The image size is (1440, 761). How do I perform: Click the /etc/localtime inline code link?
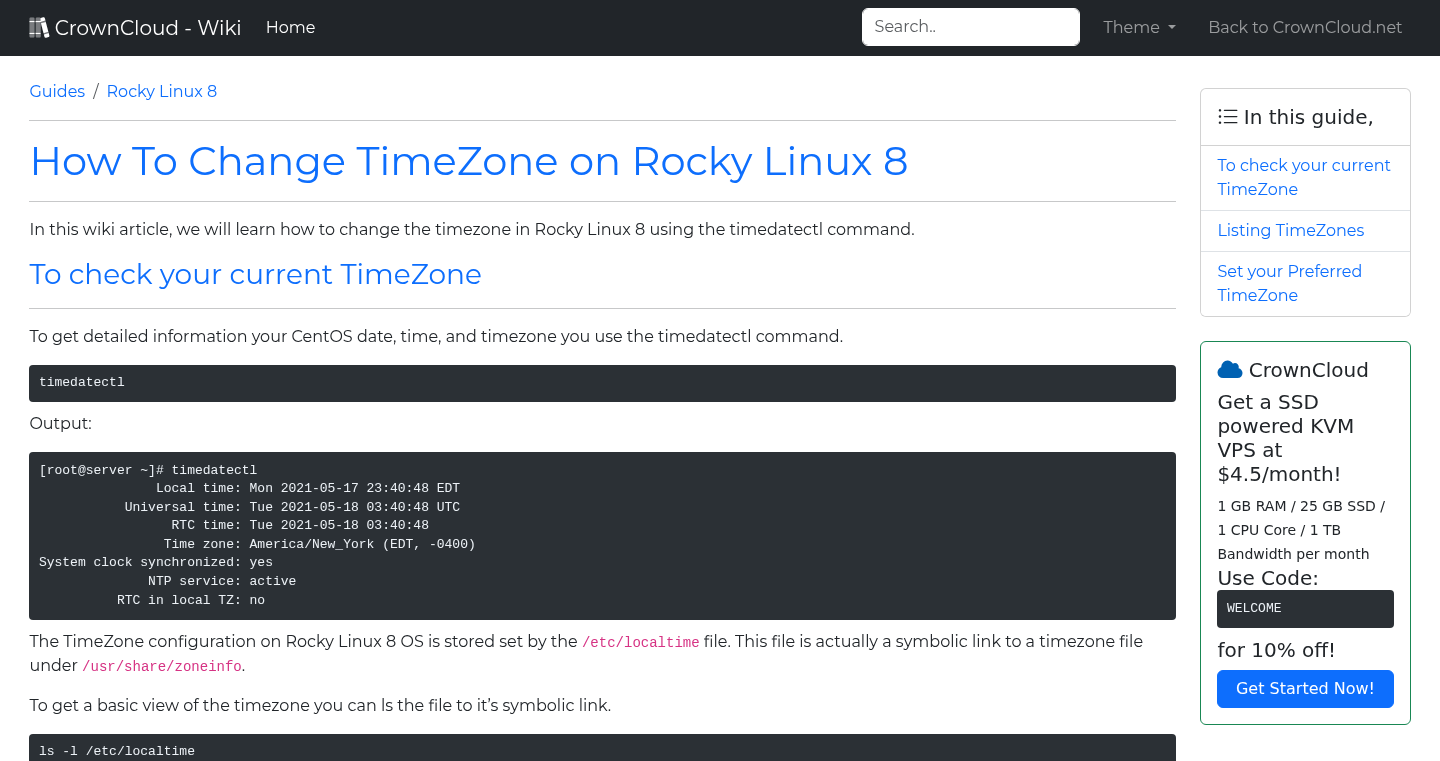click(640, 642)
